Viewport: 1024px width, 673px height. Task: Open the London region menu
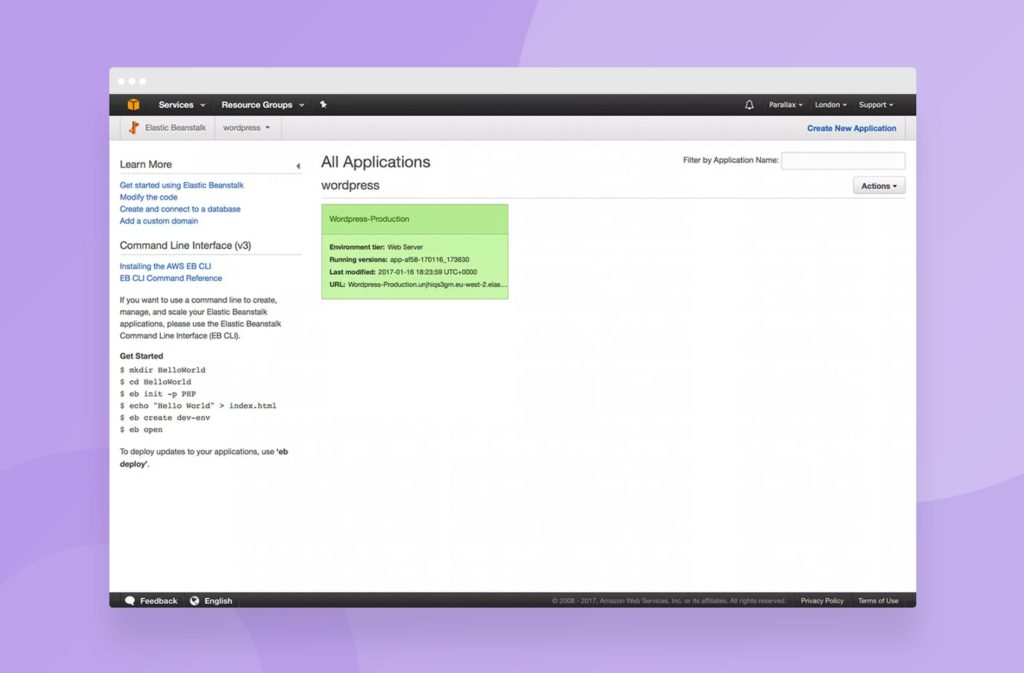(830, 104)
